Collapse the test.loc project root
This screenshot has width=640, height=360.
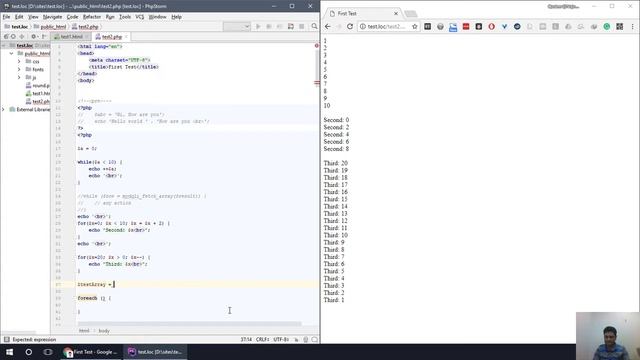pos(4,45)
